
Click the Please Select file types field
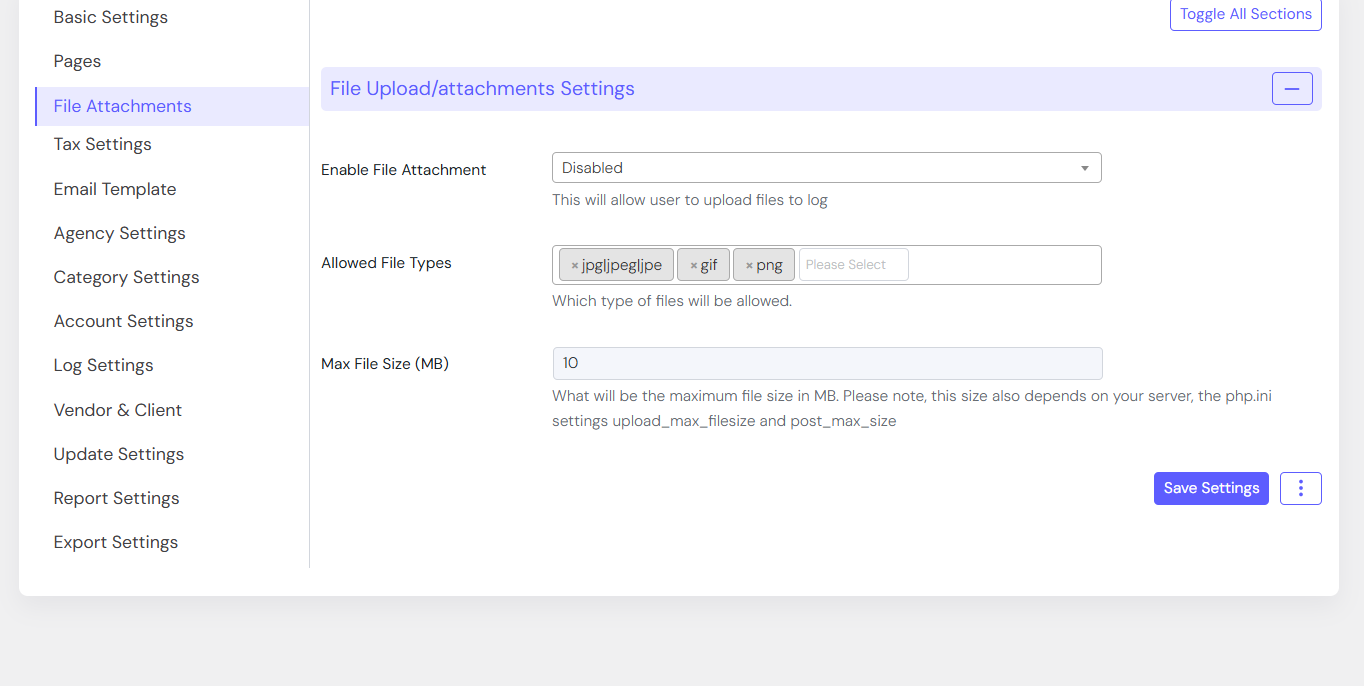853,265
